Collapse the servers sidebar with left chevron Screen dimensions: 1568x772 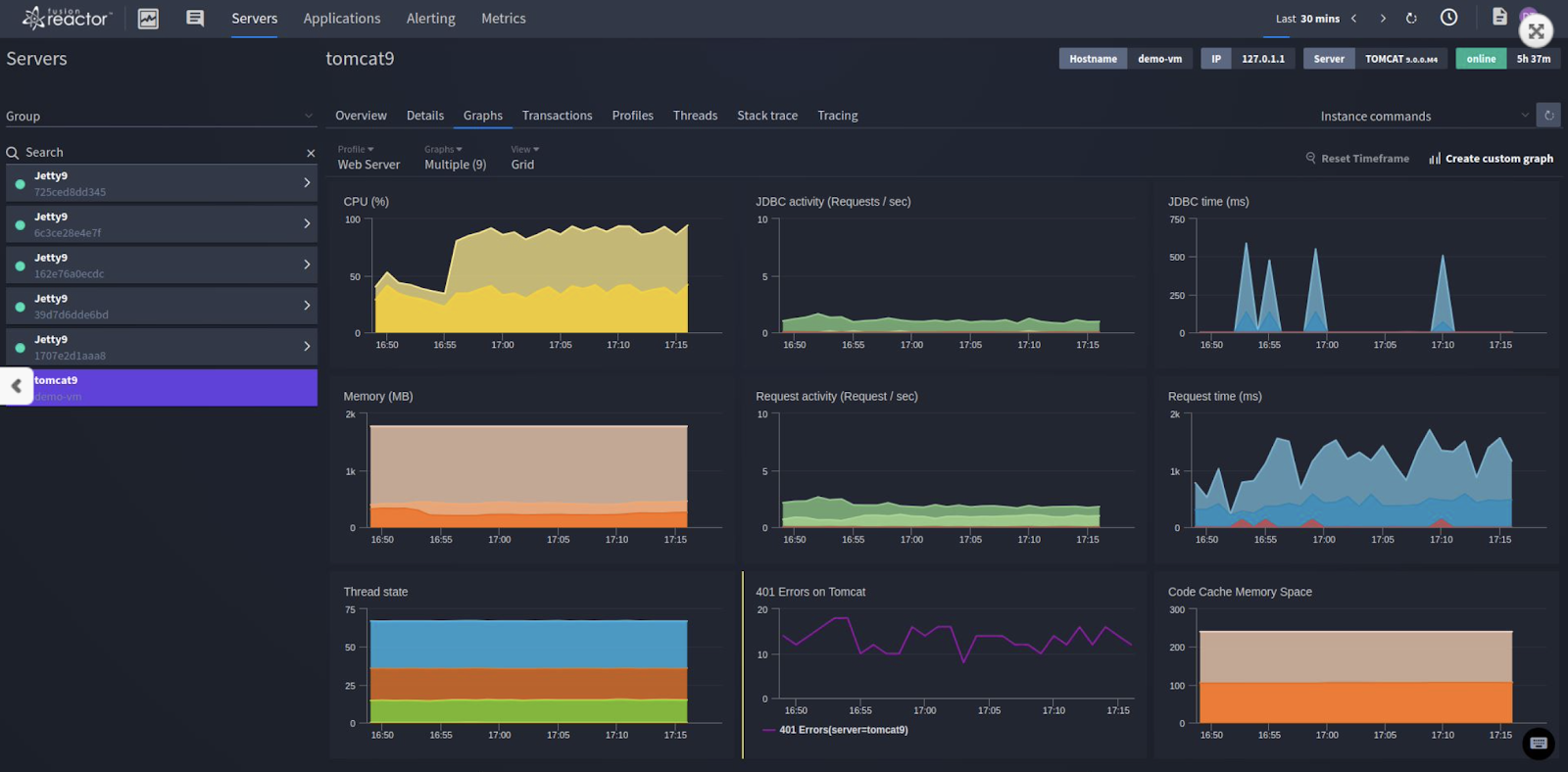[17, 386]
